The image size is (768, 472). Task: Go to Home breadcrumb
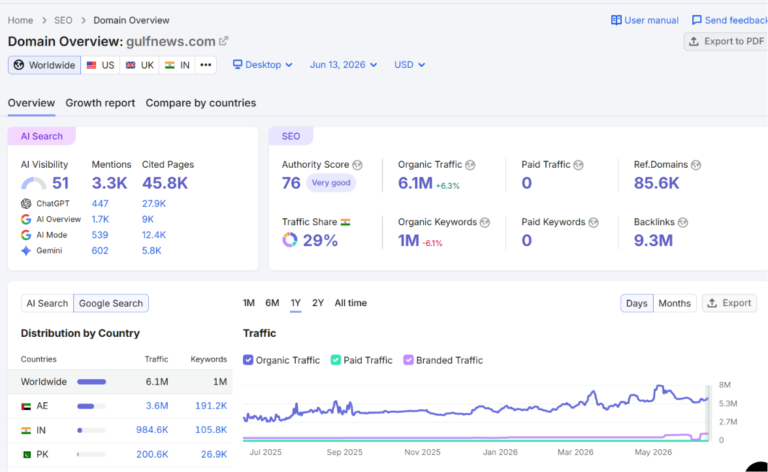(20, 20)
